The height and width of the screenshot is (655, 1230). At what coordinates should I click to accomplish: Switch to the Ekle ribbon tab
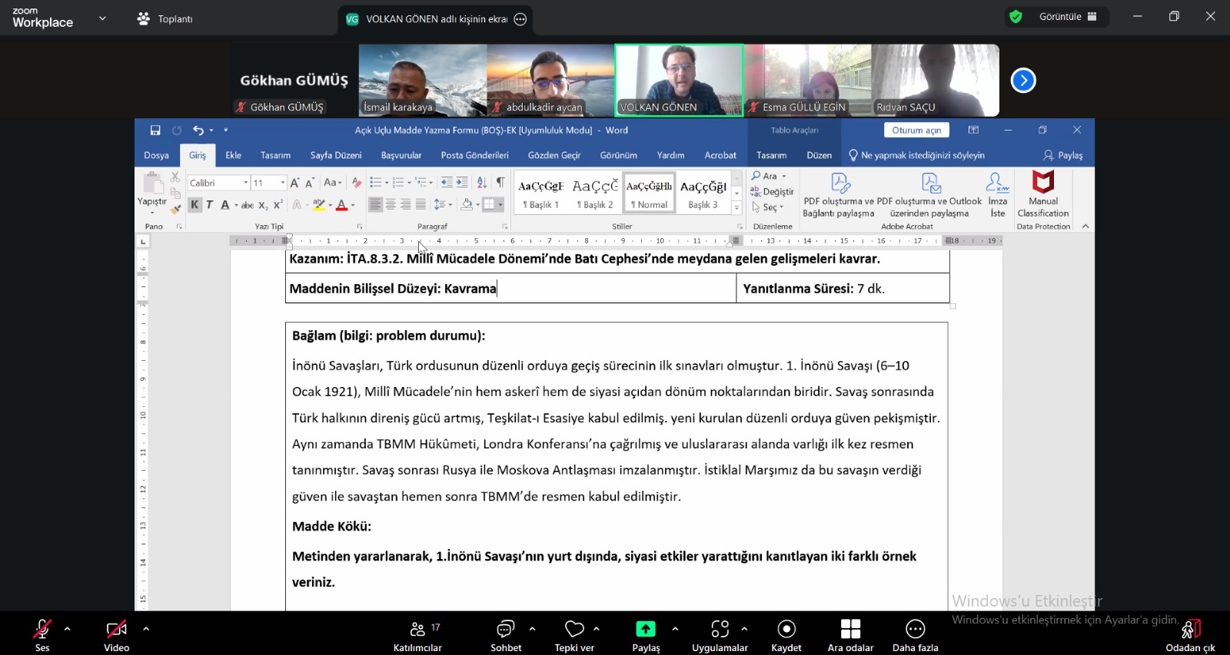point(233,156)
